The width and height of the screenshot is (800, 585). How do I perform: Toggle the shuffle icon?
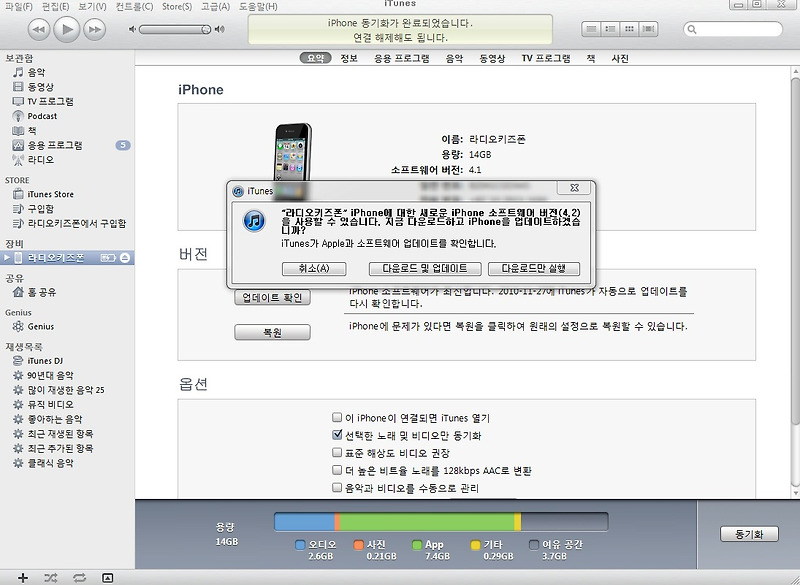click(x=51, y=577)
